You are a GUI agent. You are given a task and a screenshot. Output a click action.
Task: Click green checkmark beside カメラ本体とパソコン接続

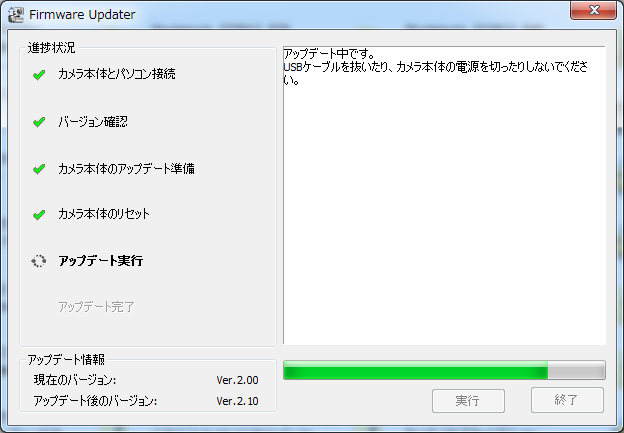tap(39, 74)
